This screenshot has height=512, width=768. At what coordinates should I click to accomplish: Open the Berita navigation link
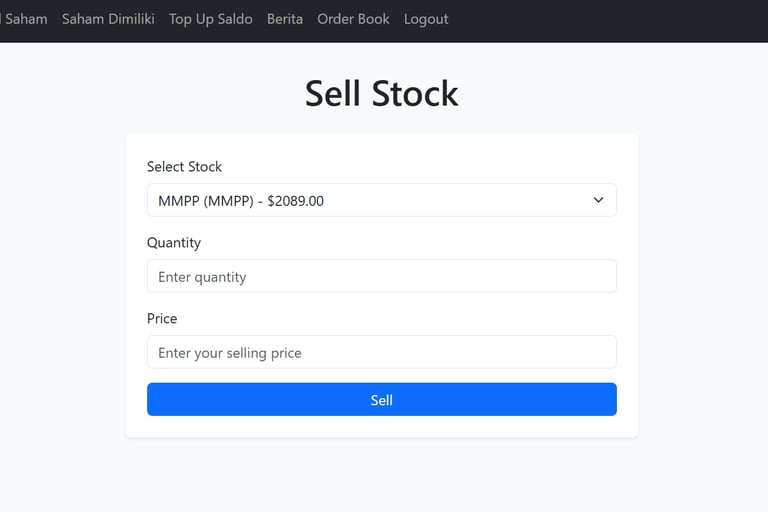(x=285, y=19)
